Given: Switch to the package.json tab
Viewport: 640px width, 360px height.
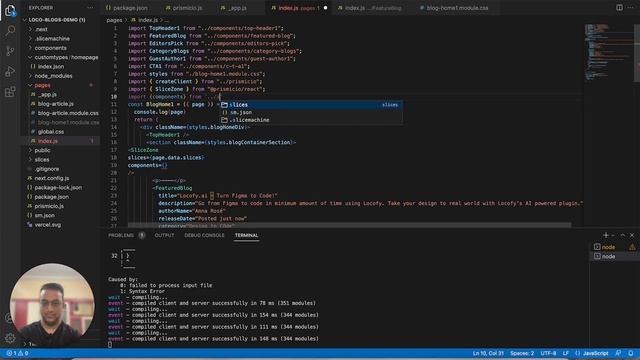Looking at the screenshot, I should pos(130,8).
